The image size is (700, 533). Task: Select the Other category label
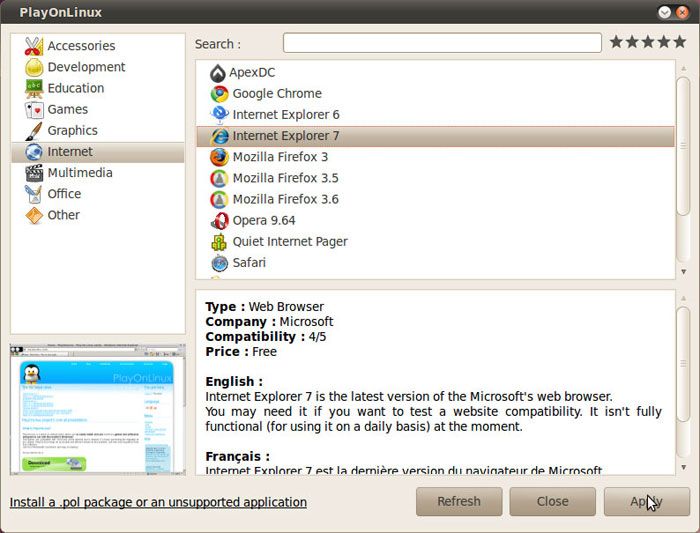(x=63, y=215)
